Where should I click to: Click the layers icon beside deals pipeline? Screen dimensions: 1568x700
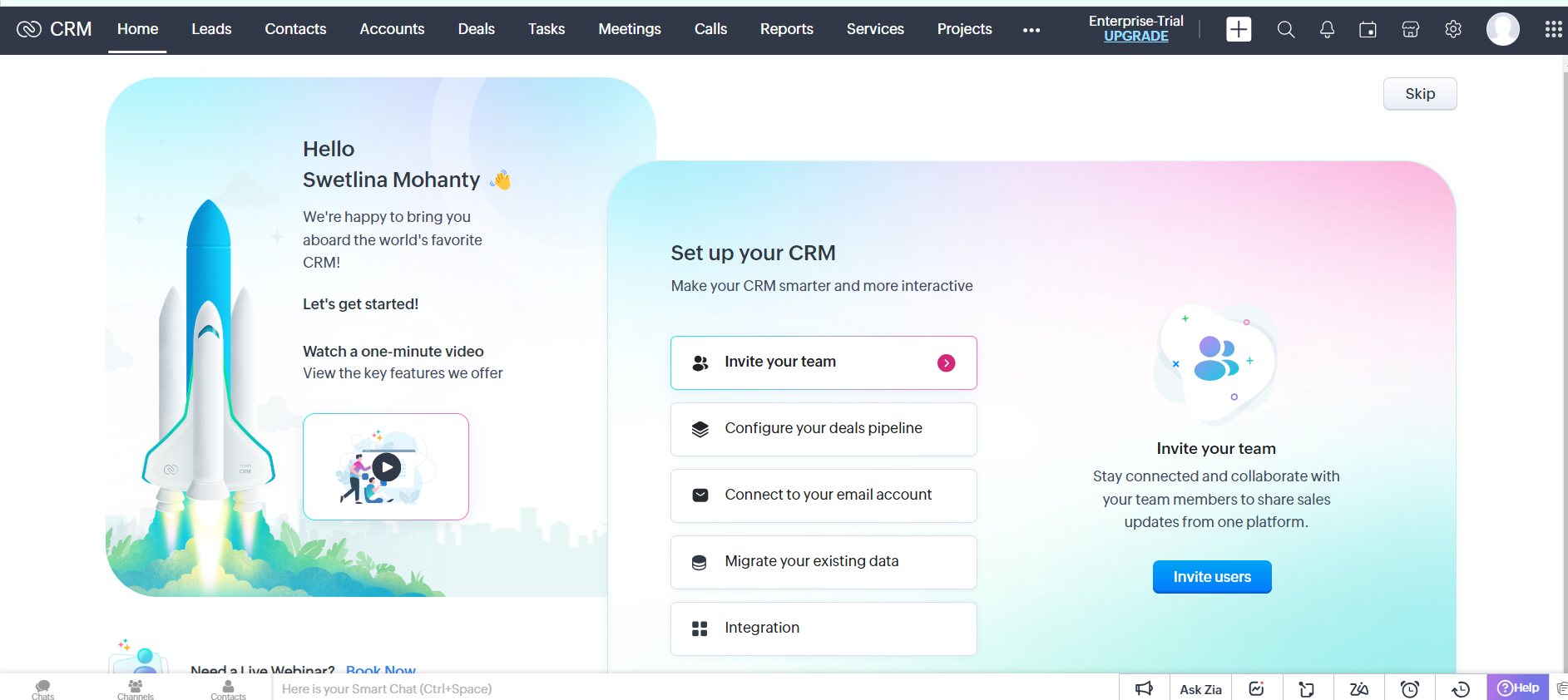(x=700, y=429)
